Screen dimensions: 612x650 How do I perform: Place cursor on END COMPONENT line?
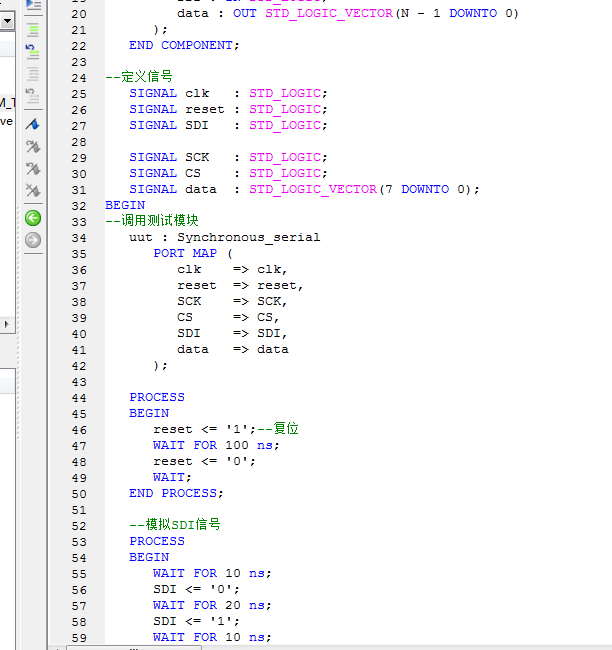pos(184,45)
